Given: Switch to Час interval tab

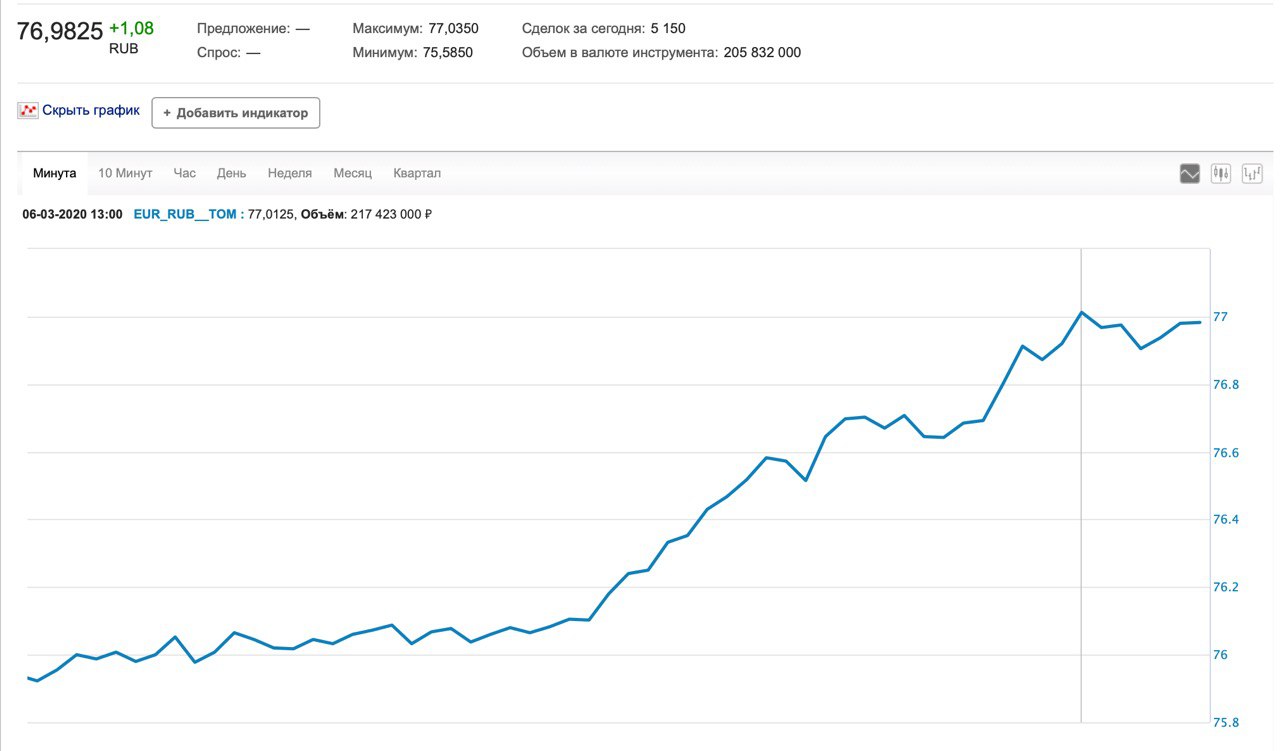Looking at the screenshot, I should (185, 173).
